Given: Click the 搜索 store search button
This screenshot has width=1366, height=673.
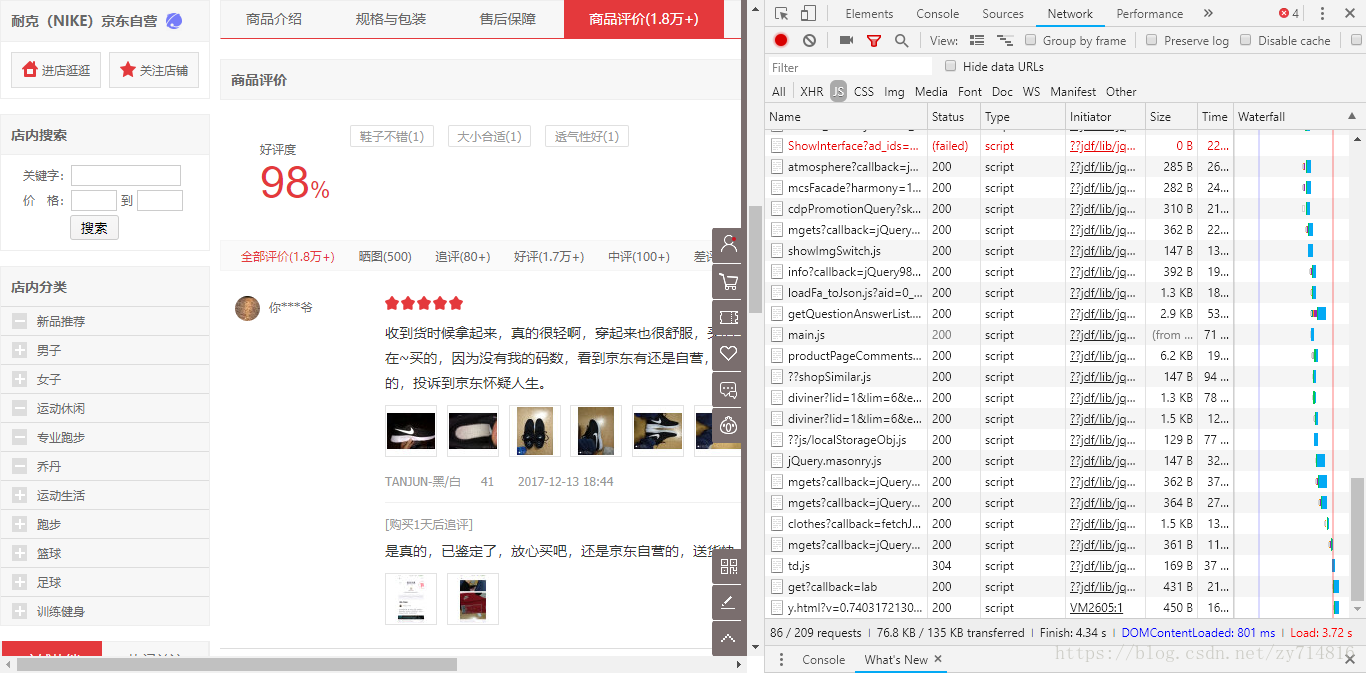Looking at the screenshot, I should tap(94, 228).
